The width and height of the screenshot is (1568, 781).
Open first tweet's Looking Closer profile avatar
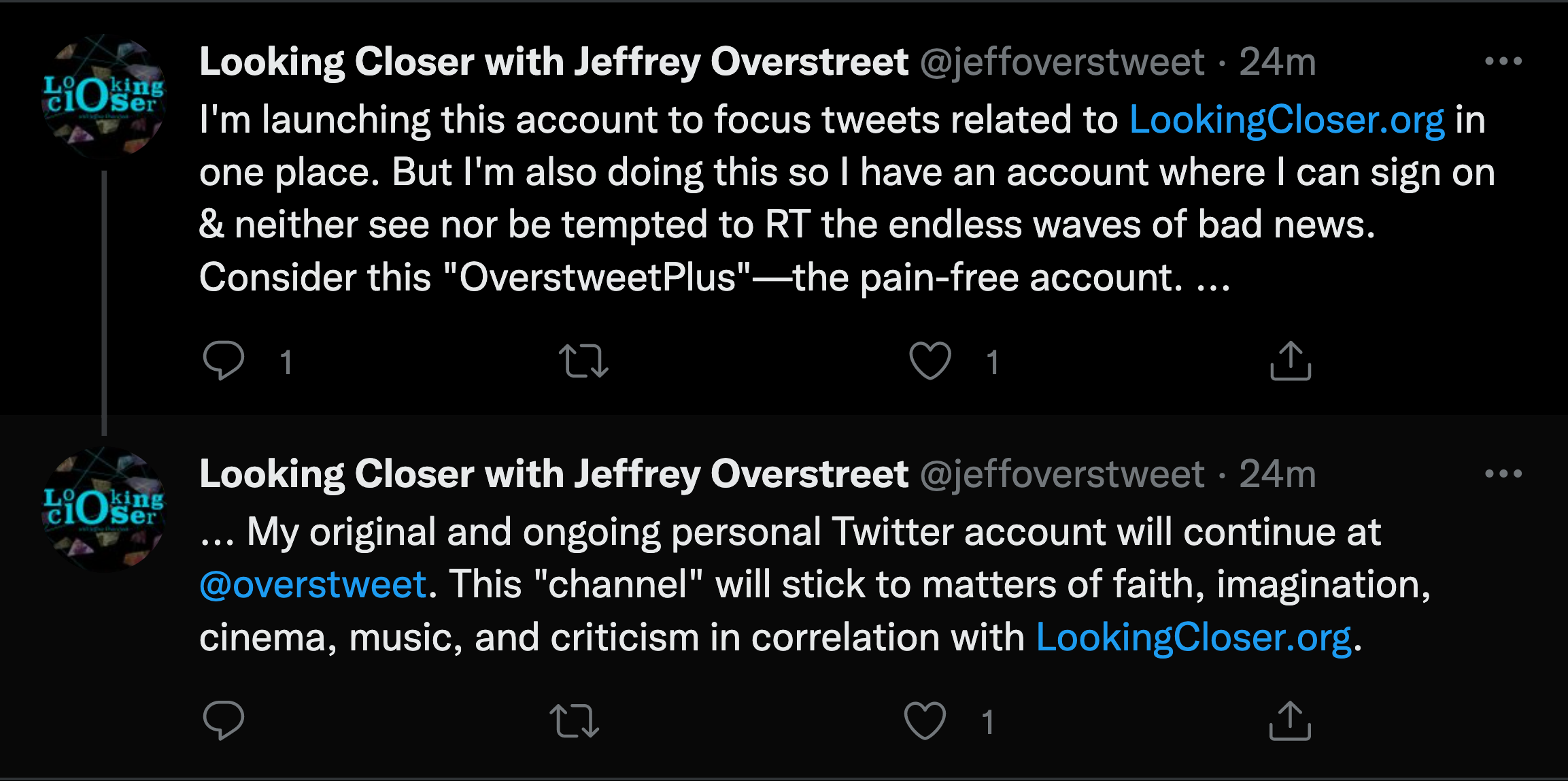tap(104, 96)
